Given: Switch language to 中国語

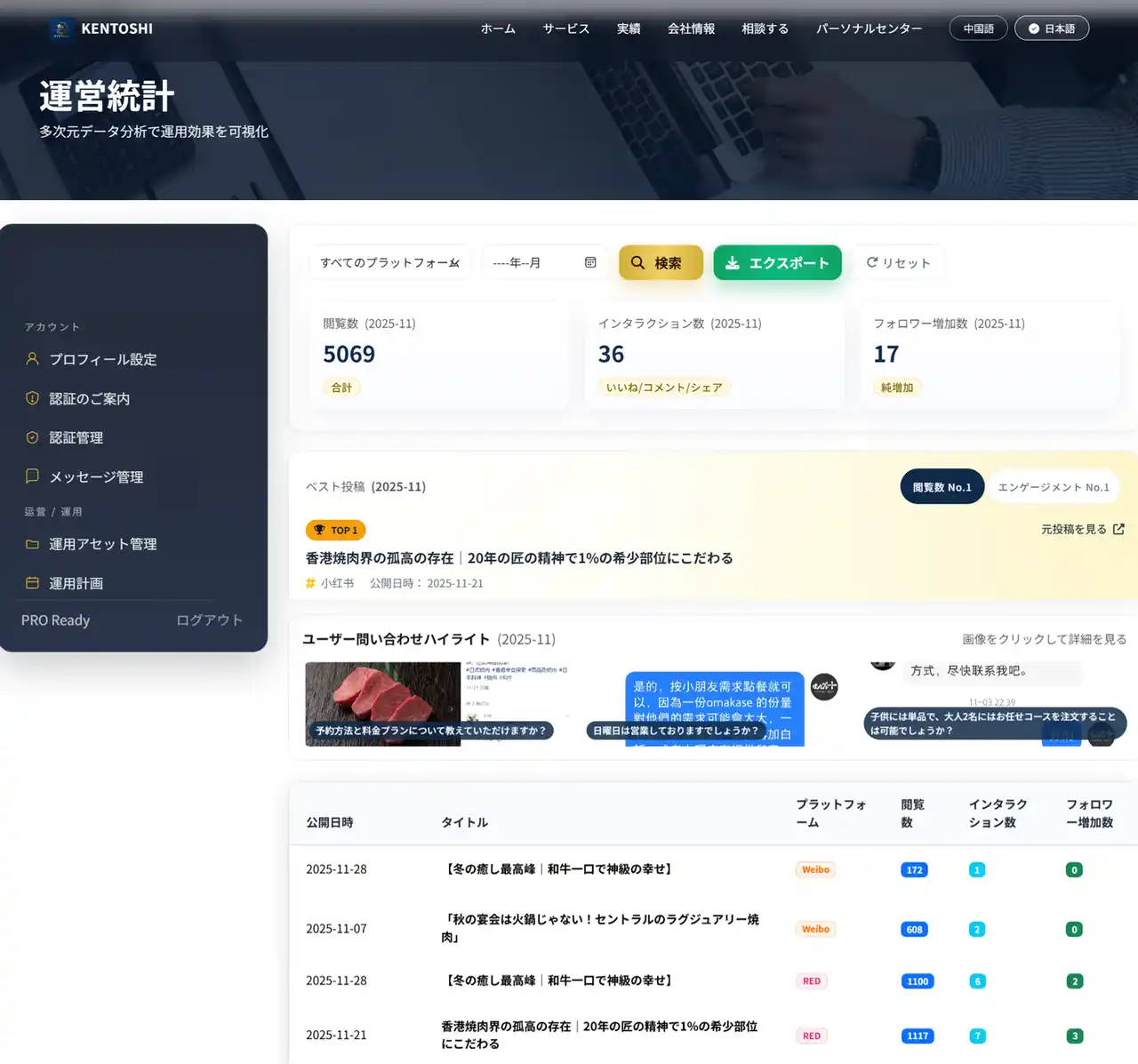Looking at the screenshot, I should tap(978, 28).
